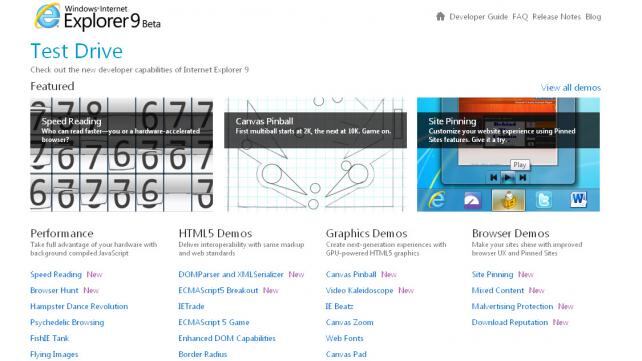Image resolution: width=642 pixels, height=361 pixels.
Task: Click the highlighted pinned site taskbar icon
Action: (508, 200)
